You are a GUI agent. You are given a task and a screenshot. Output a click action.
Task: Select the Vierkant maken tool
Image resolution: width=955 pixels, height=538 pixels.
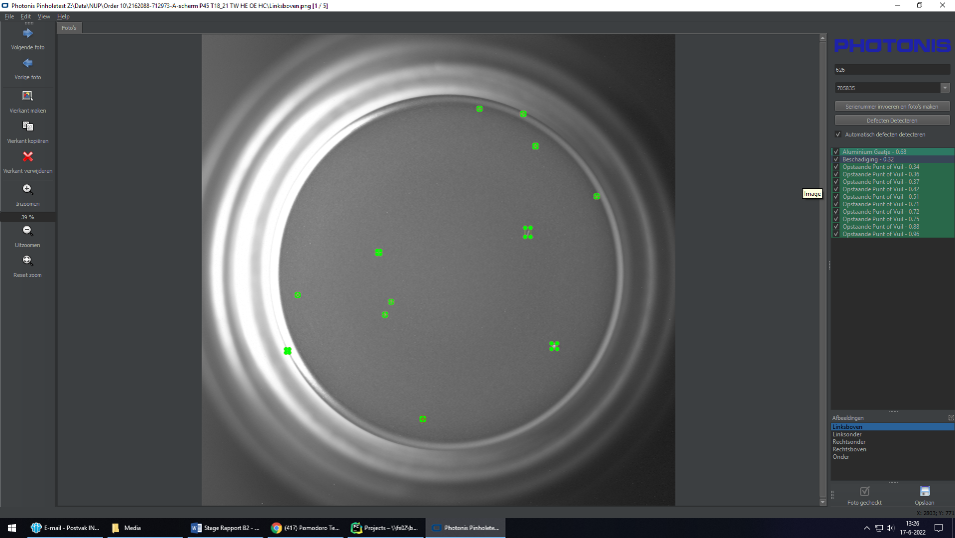click(28, 96)
